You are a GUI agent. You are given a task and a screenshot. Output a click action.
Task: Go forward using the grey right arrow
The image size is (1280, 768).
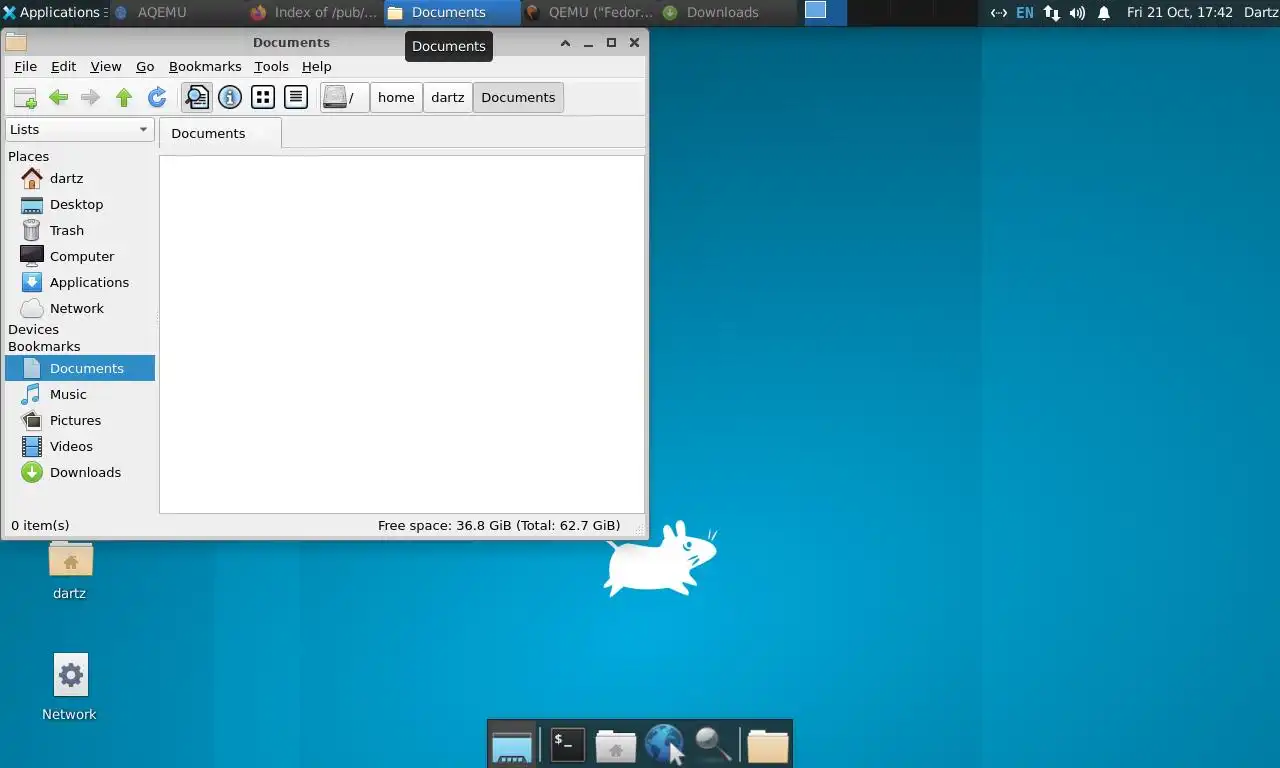(x=90, y=97)
